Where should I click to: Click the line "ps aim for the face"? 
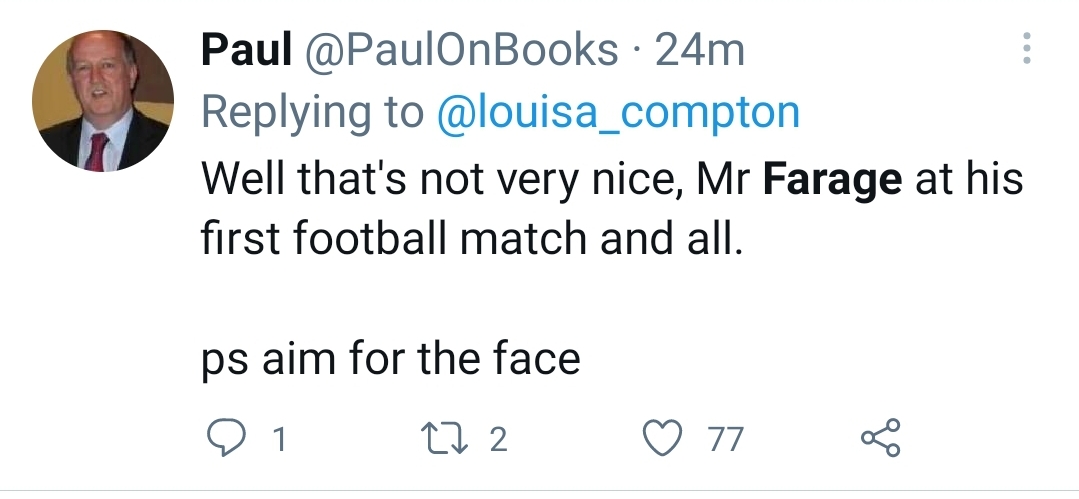click(391, 359)
